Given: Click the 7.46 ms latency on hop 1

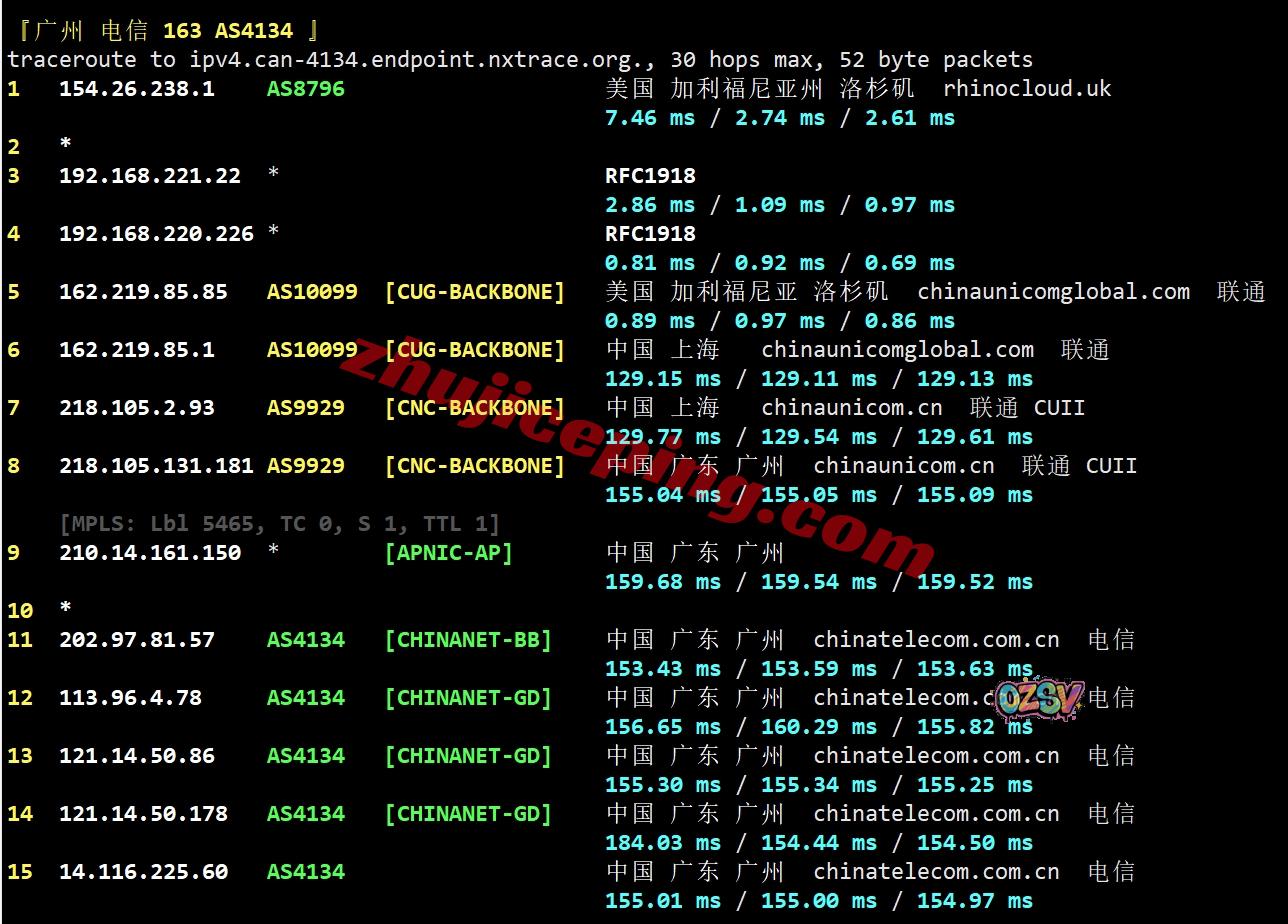Looking at the screenshot, I should (x=650, y=118).
